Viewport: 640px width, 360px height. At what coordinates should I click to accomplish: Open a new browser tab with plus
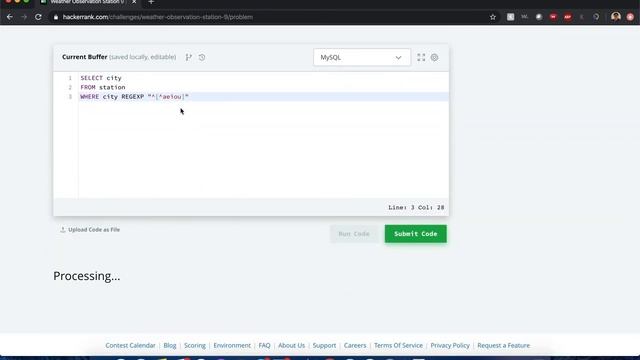151,2
